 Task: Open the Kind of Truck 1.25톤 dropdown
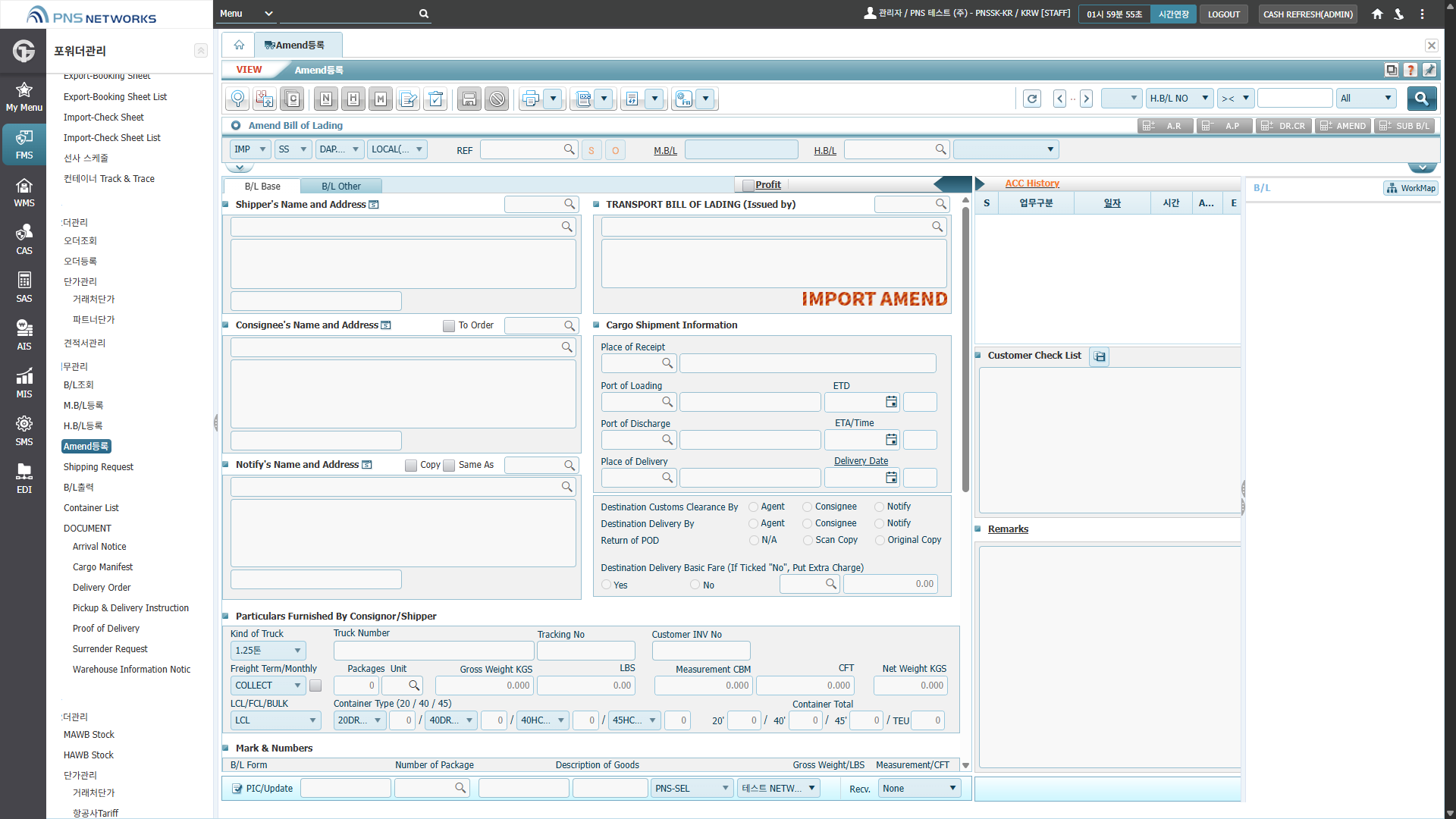[x=268, y=651]
